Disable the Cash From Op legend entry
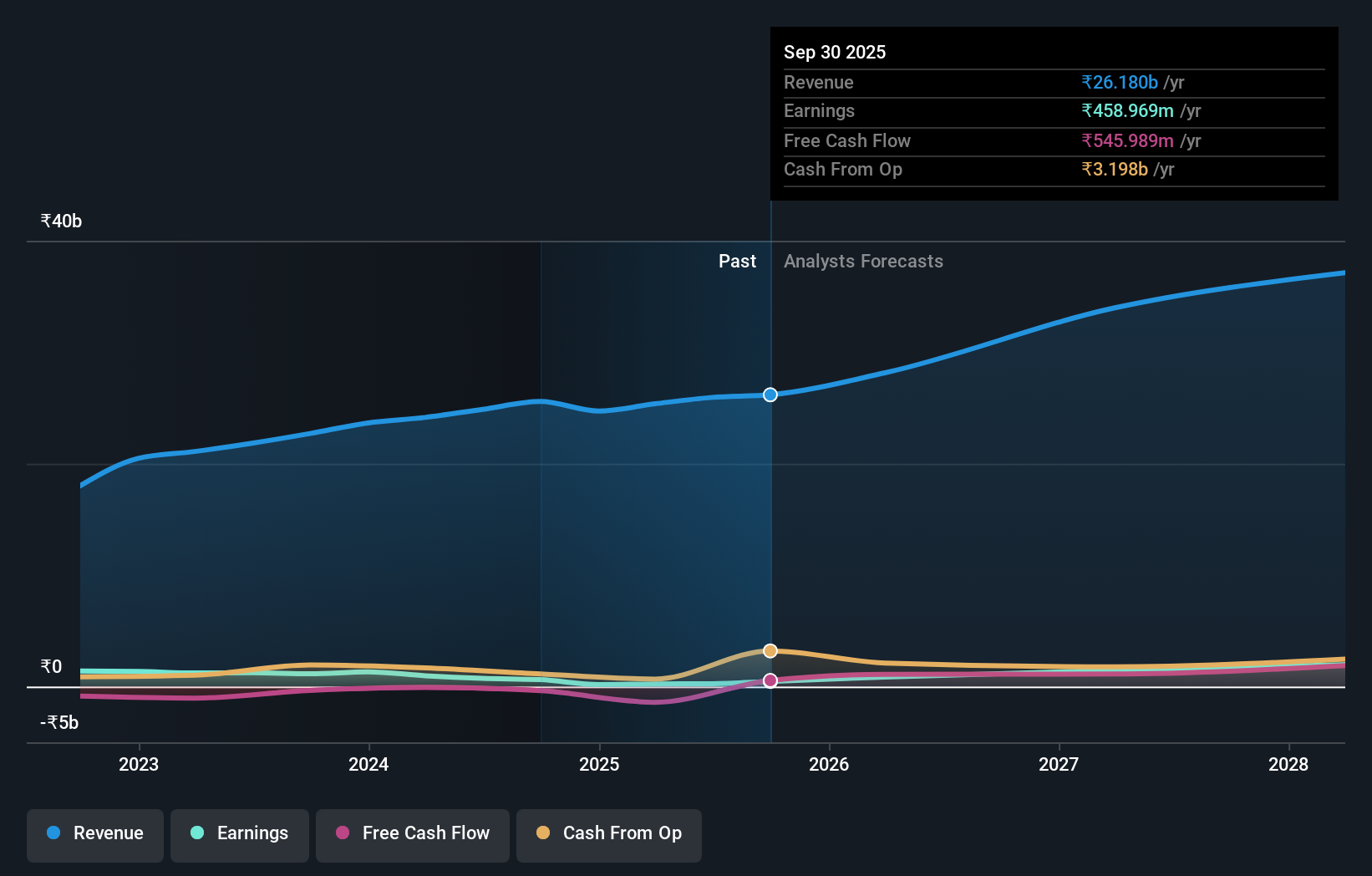Image resolution: width=1372 pixels, height=876 pixels. pyautogui.click(x=608, y=833)
